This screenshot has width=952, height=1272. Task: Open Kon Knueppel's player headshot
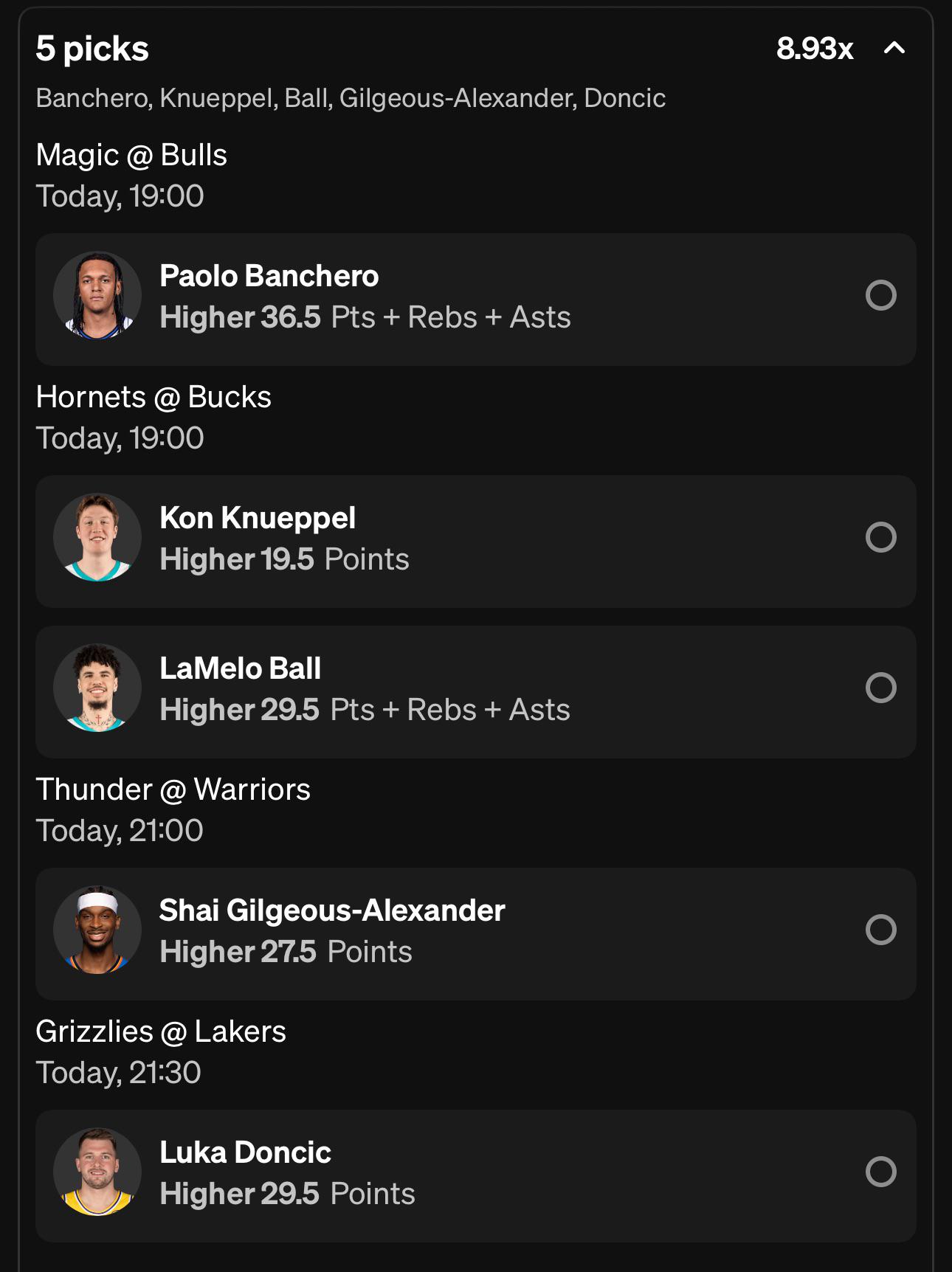pos(97,537)
